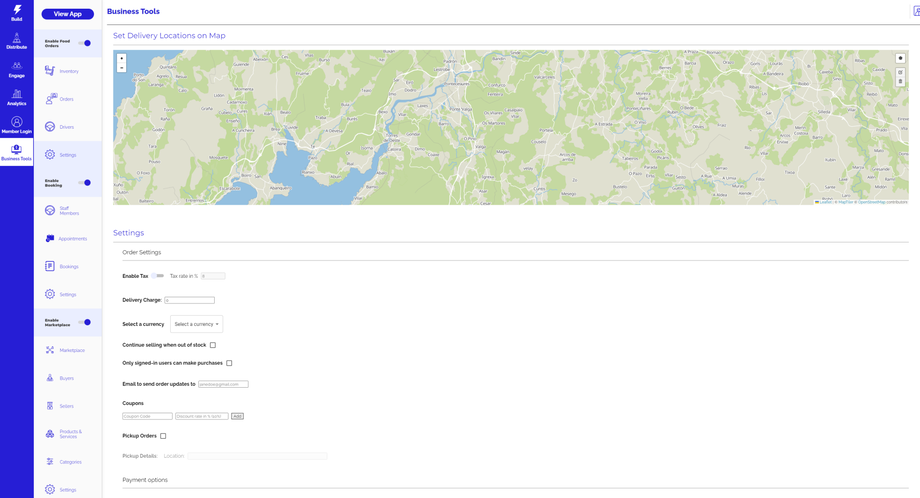
Task: Go to the Distribute section
Action: tap(16, 41)
